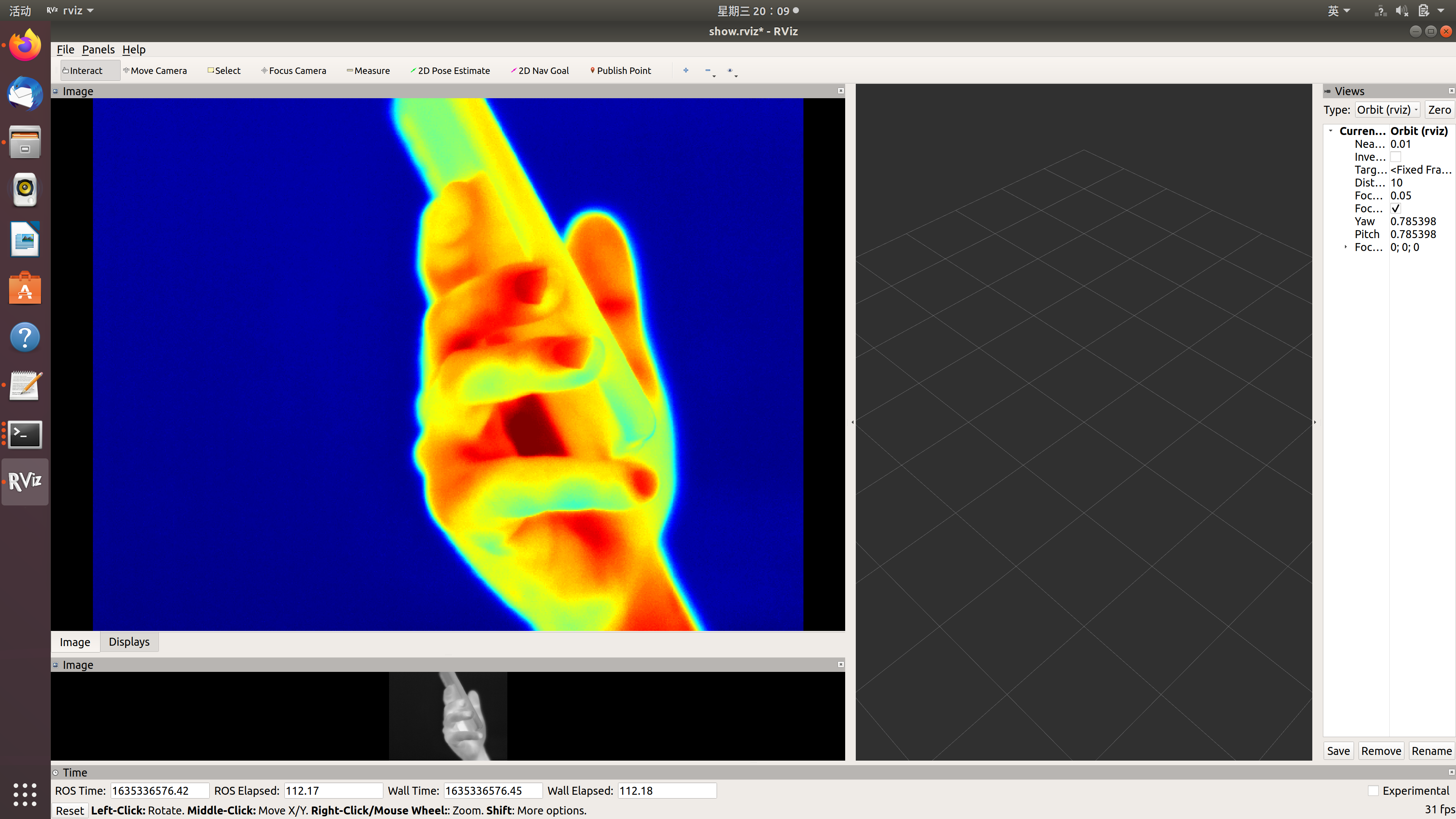
Task: Collapse the Current View tree node
Action: pos(1331,131)
